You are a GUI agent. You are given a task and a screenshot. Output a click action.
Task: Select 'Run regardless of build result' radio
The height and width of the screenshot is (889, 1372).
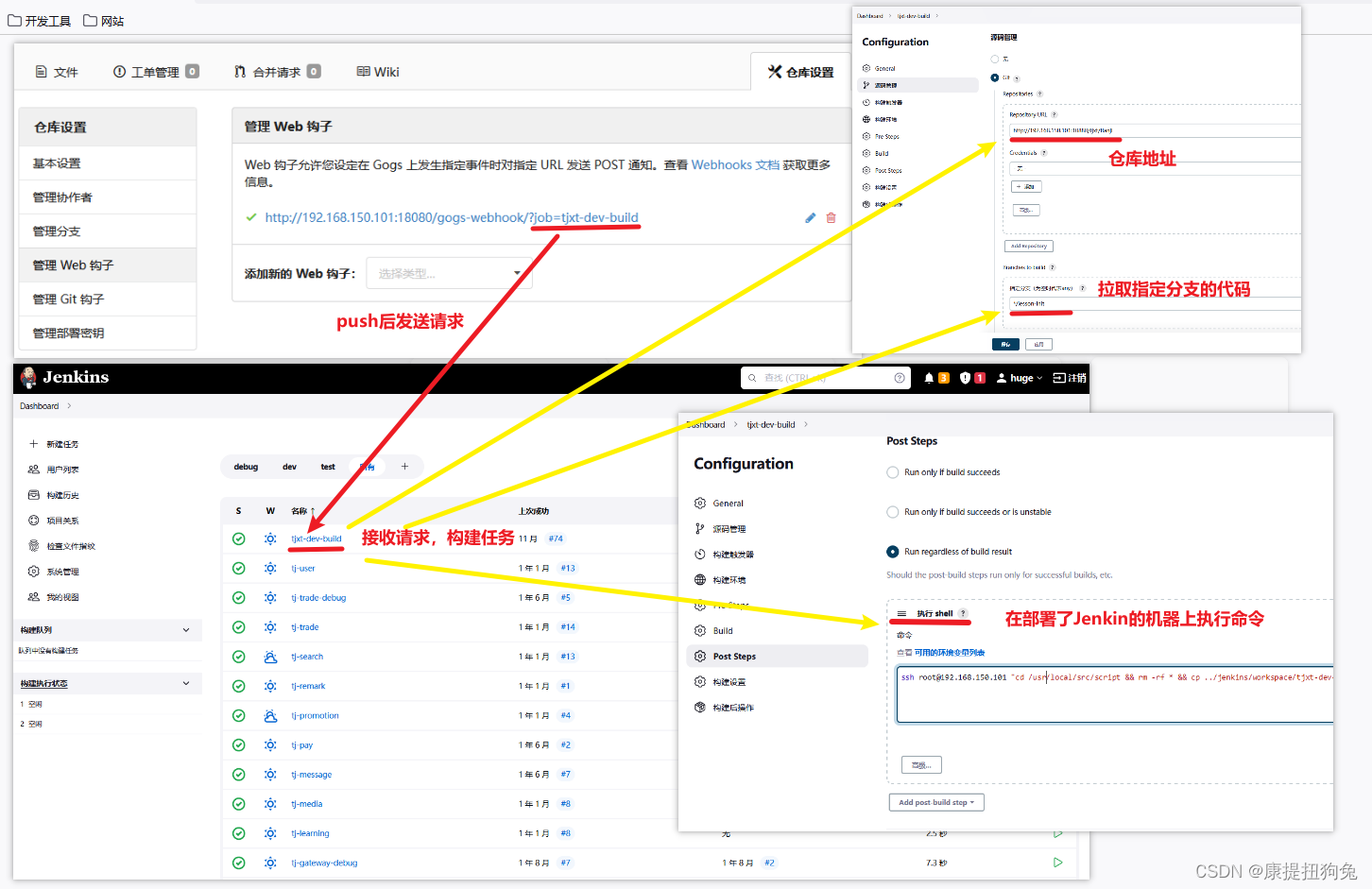(x=893, y=552)
